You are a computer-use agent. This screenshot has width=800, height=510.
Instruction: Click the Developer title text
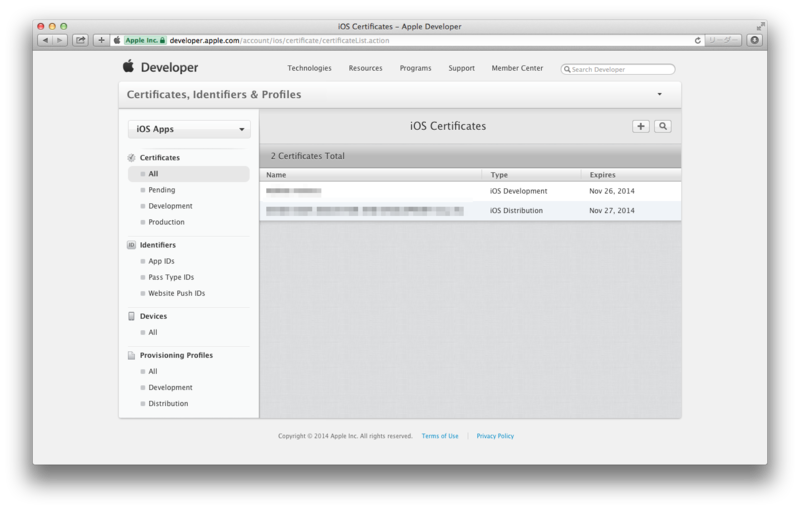(169, 67)
